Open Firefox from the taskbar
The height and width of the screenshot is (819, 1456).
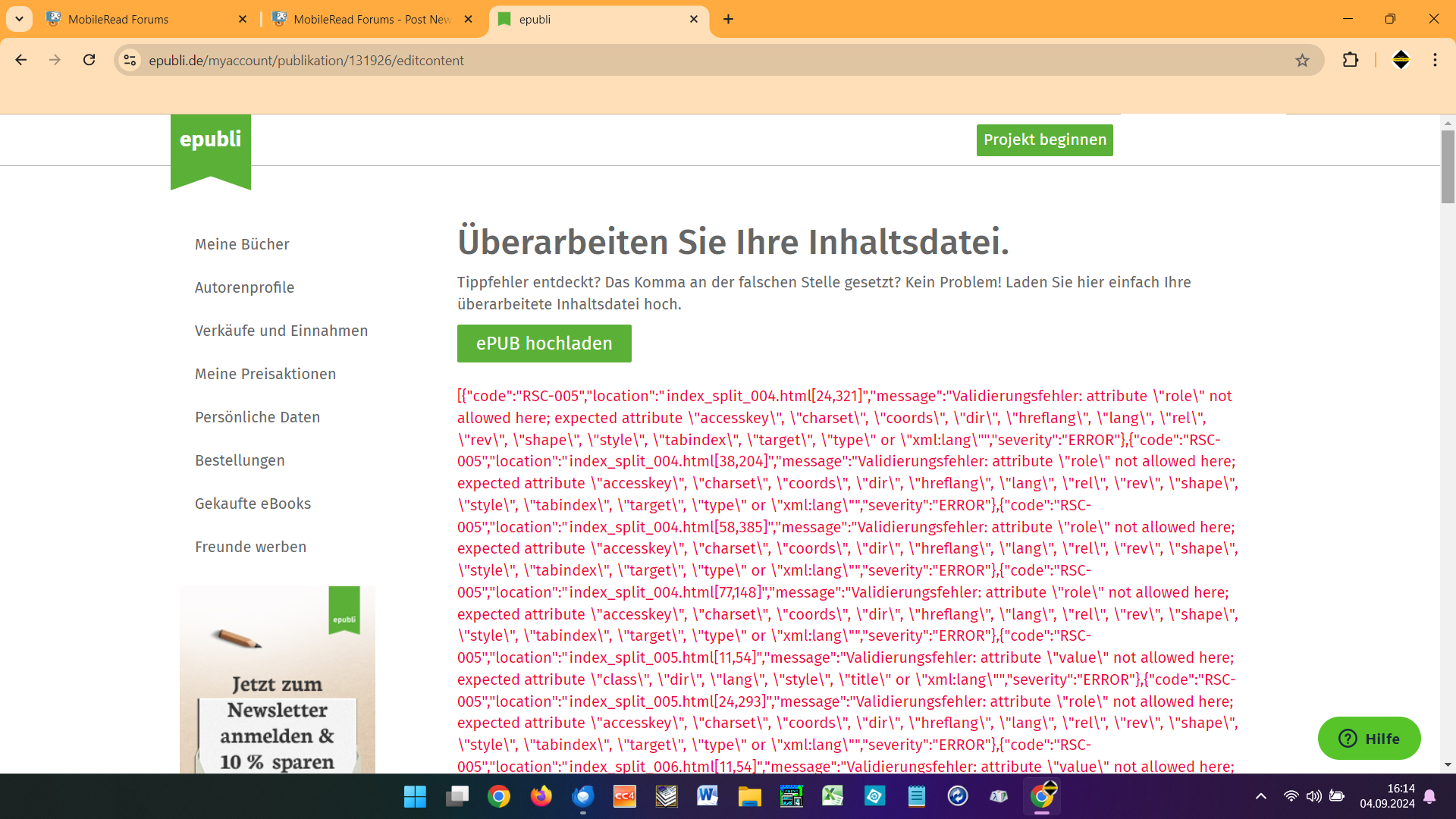(541, 796)
